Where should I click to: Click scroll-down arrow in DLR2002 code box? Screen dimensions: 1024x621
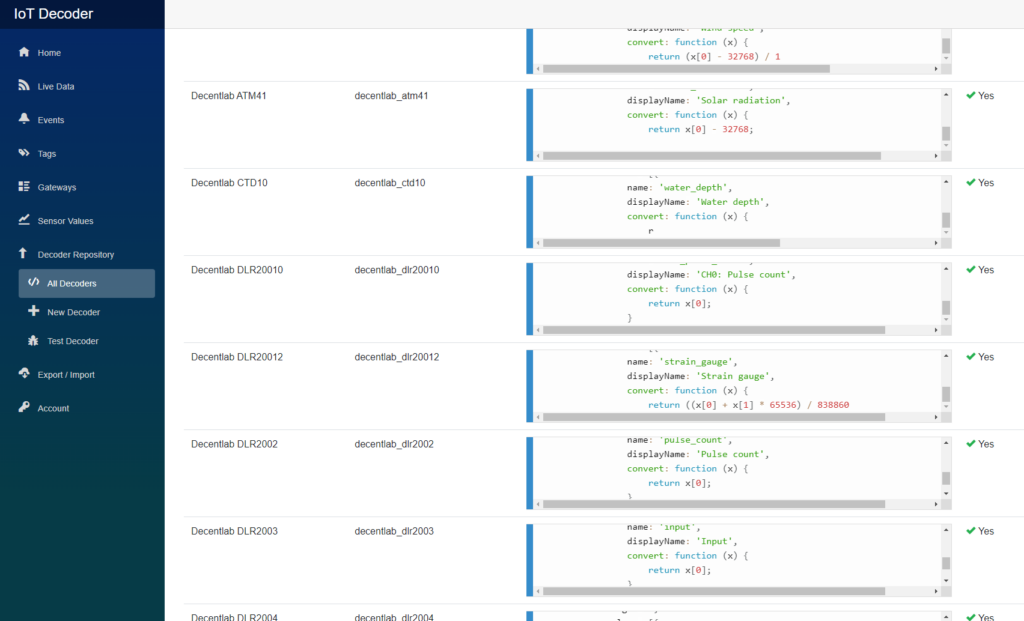(946, 494)
